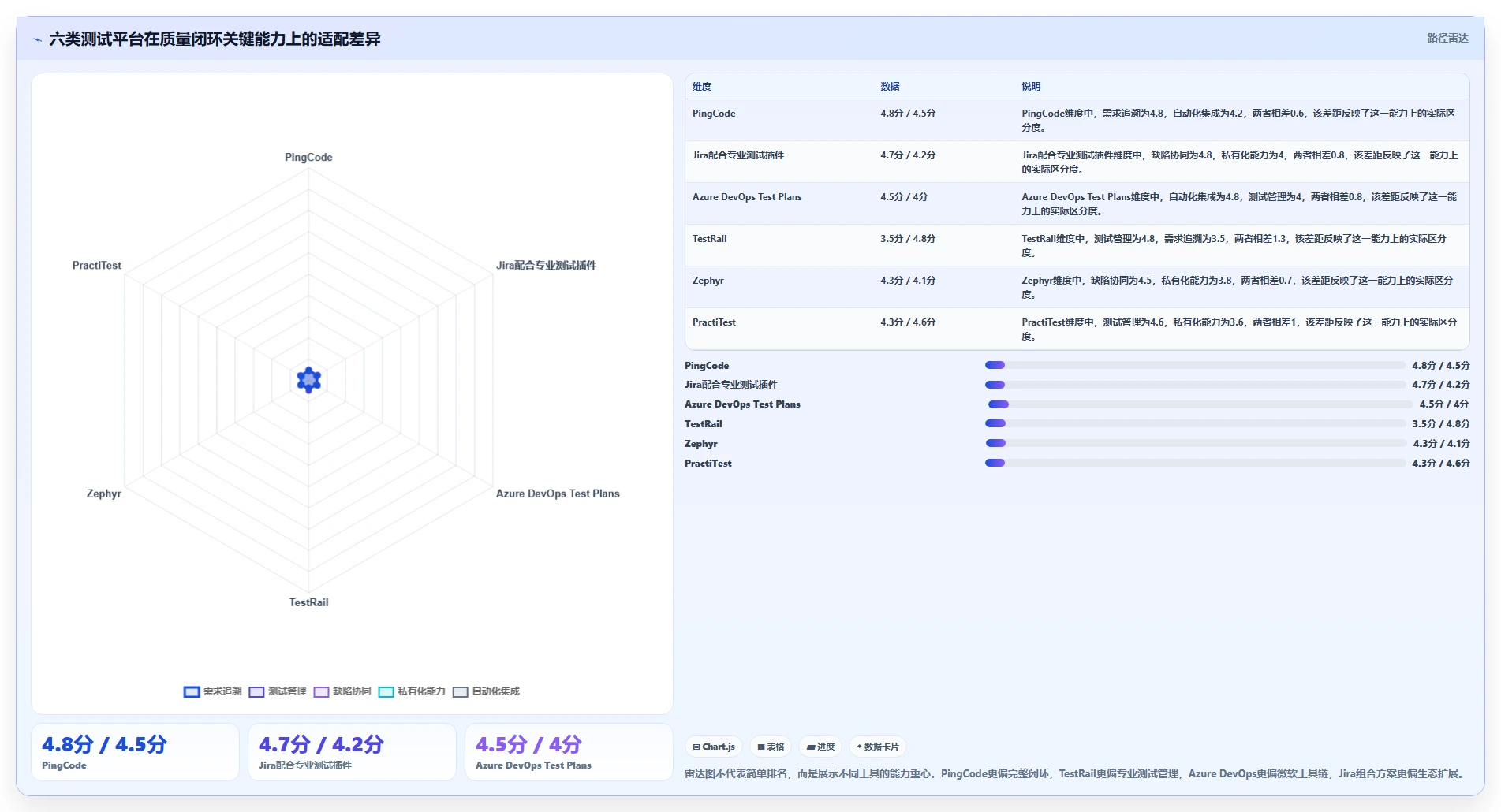Image resolution: width=1501 pixels, height=812 pixels.
Task: Click the small icon before the page title
Action: (x=37, y=39)
